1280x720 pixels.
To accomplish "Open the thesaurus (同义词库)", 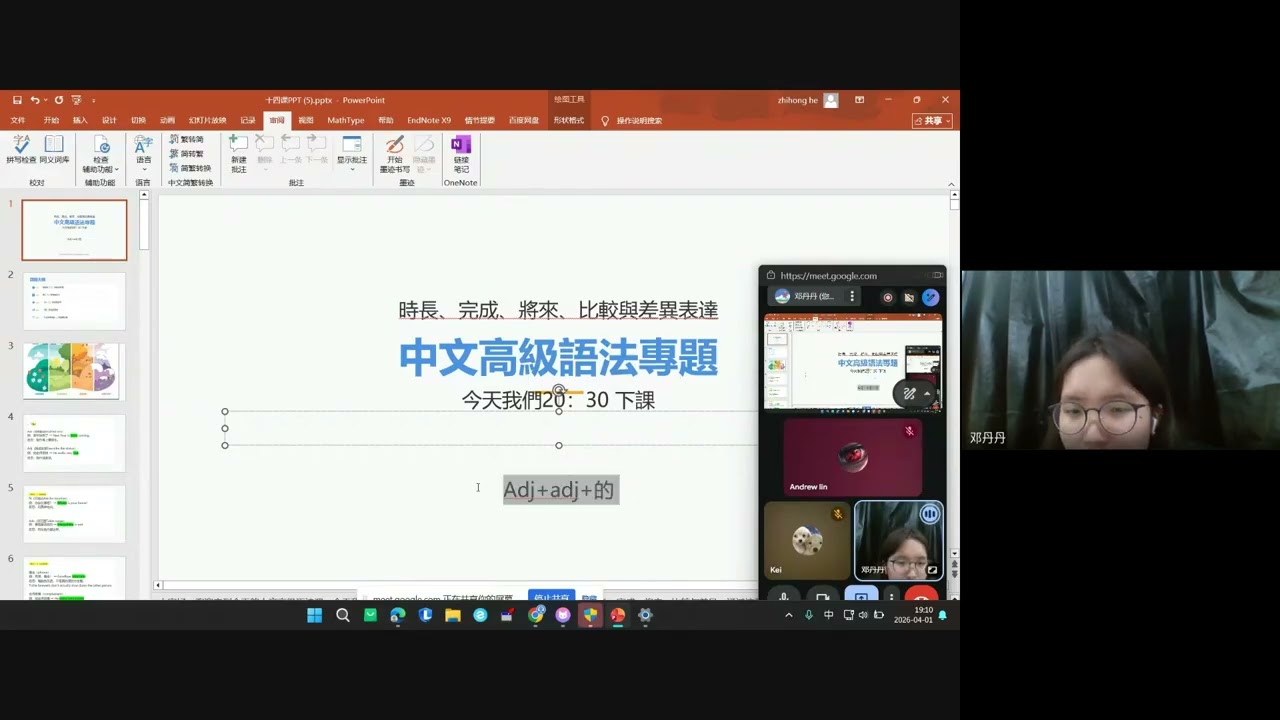I will [x=54, y=150].
